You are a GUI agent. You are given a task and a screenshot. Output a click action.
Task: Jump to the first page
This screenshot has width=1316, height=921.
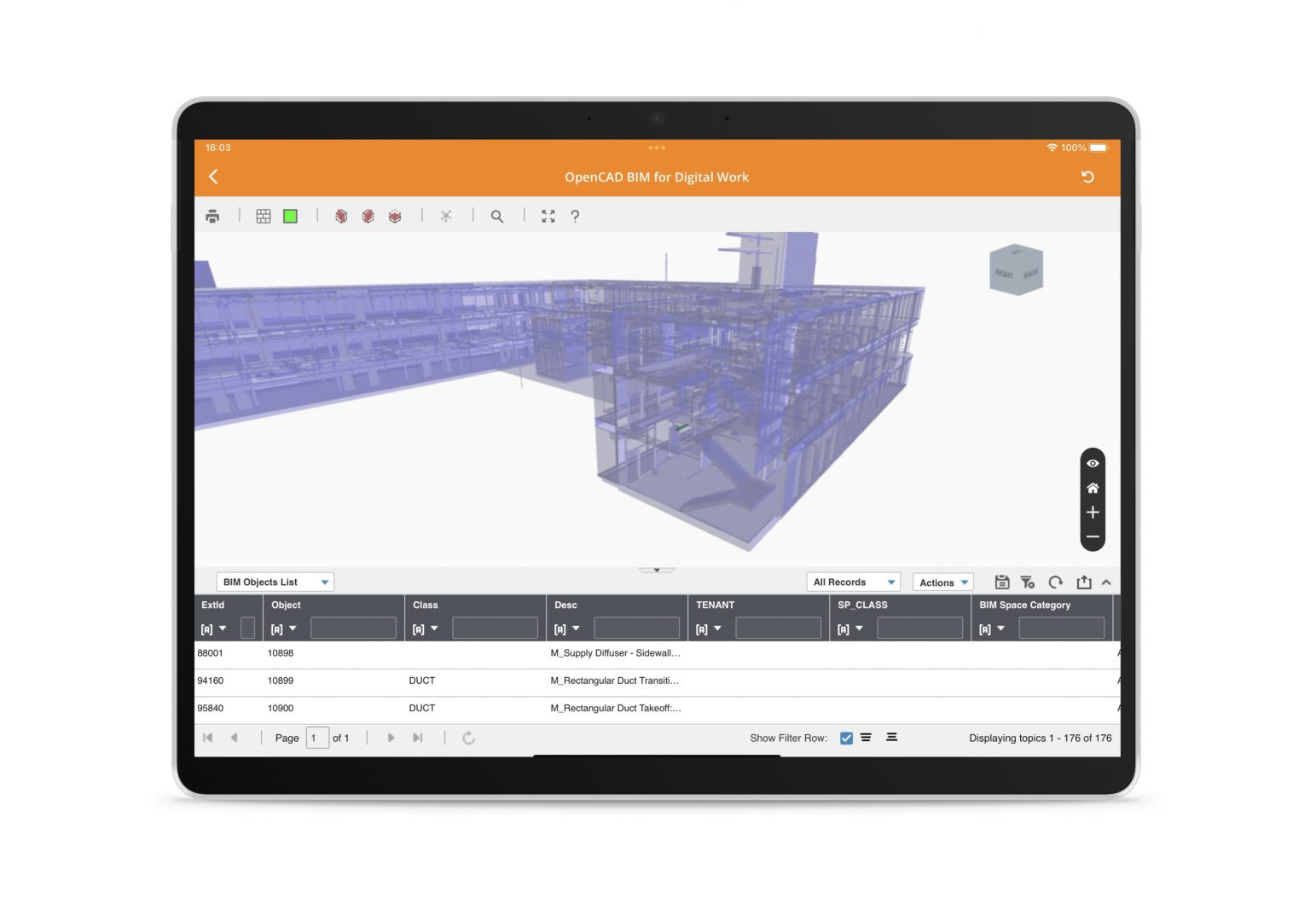click(x=207, y=738)
